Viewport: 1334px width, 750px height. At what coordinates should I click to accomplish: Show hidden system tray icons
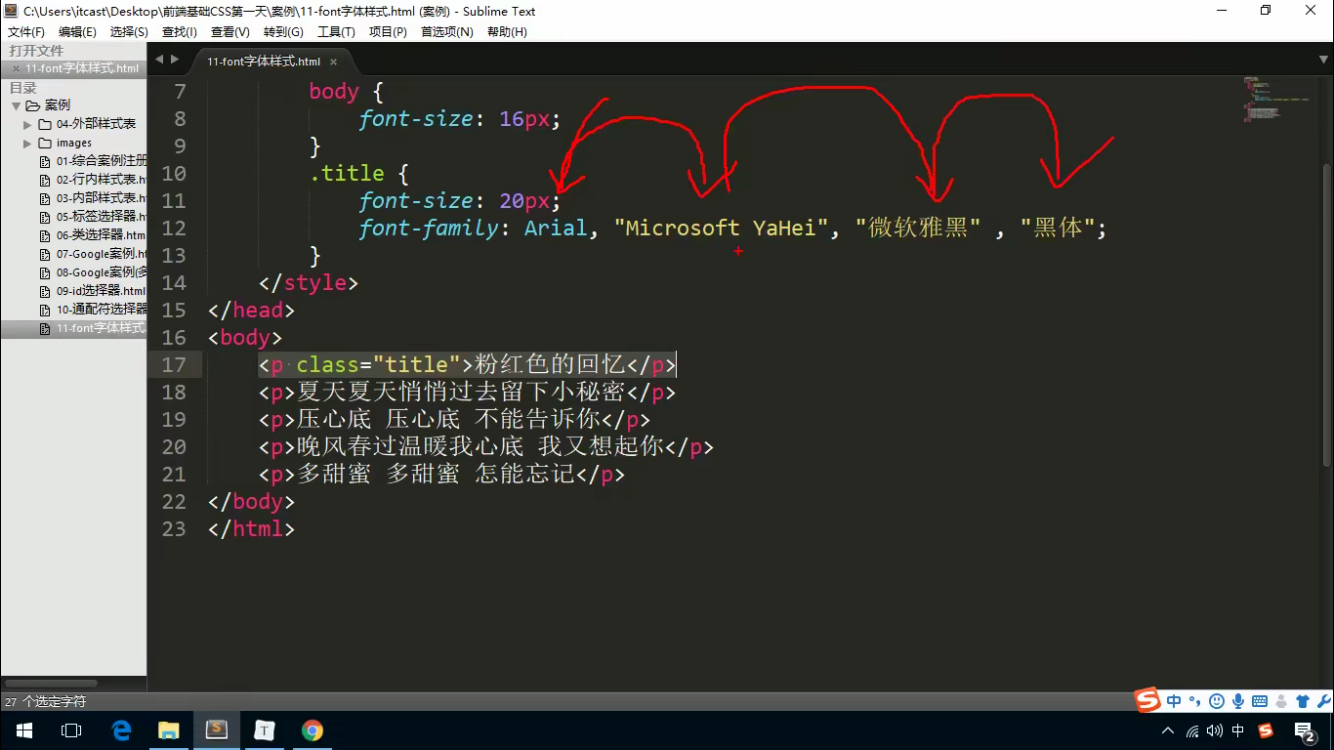click(x=1168, y=732)
